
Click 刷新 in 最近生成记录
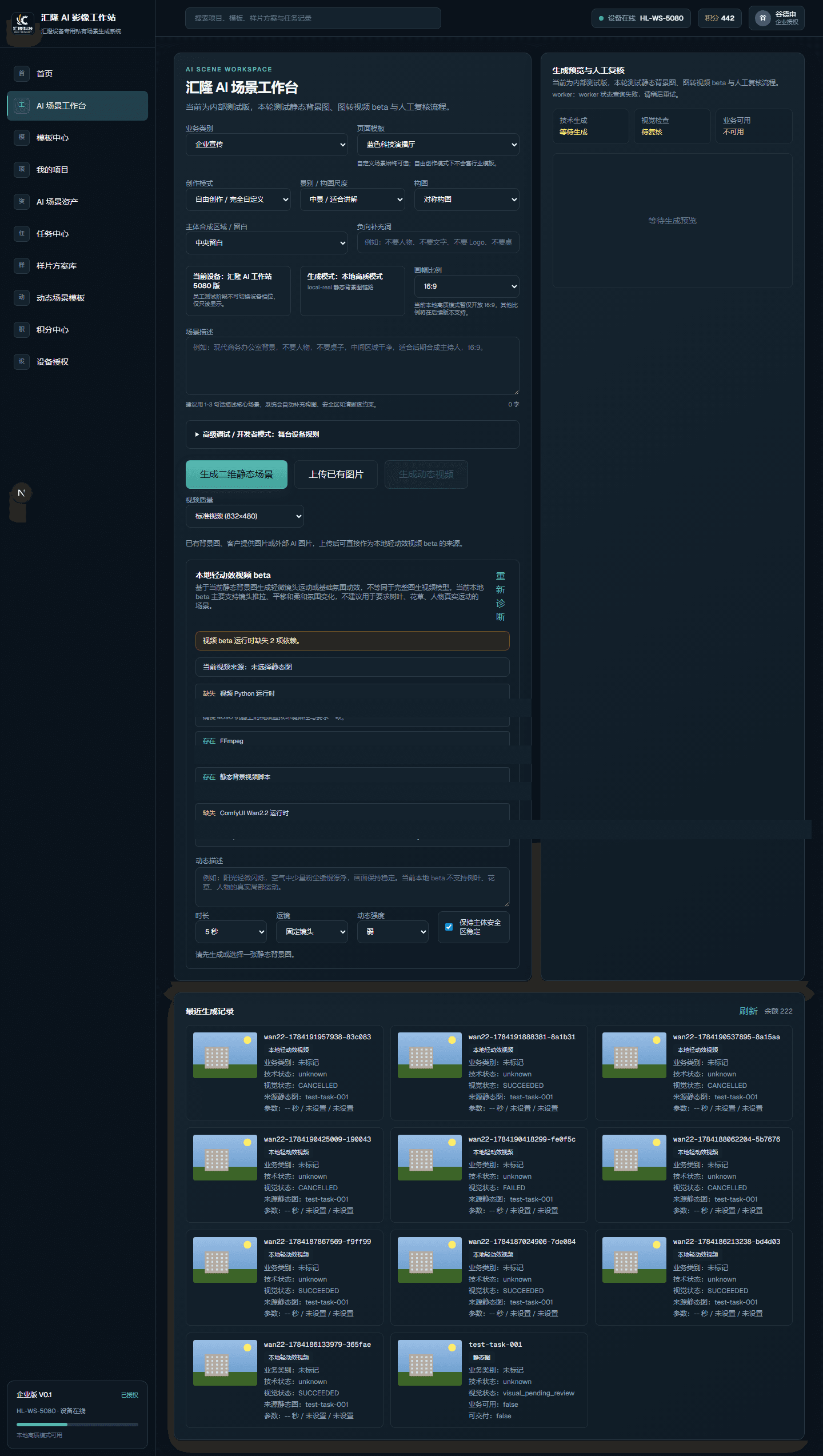748,1011
